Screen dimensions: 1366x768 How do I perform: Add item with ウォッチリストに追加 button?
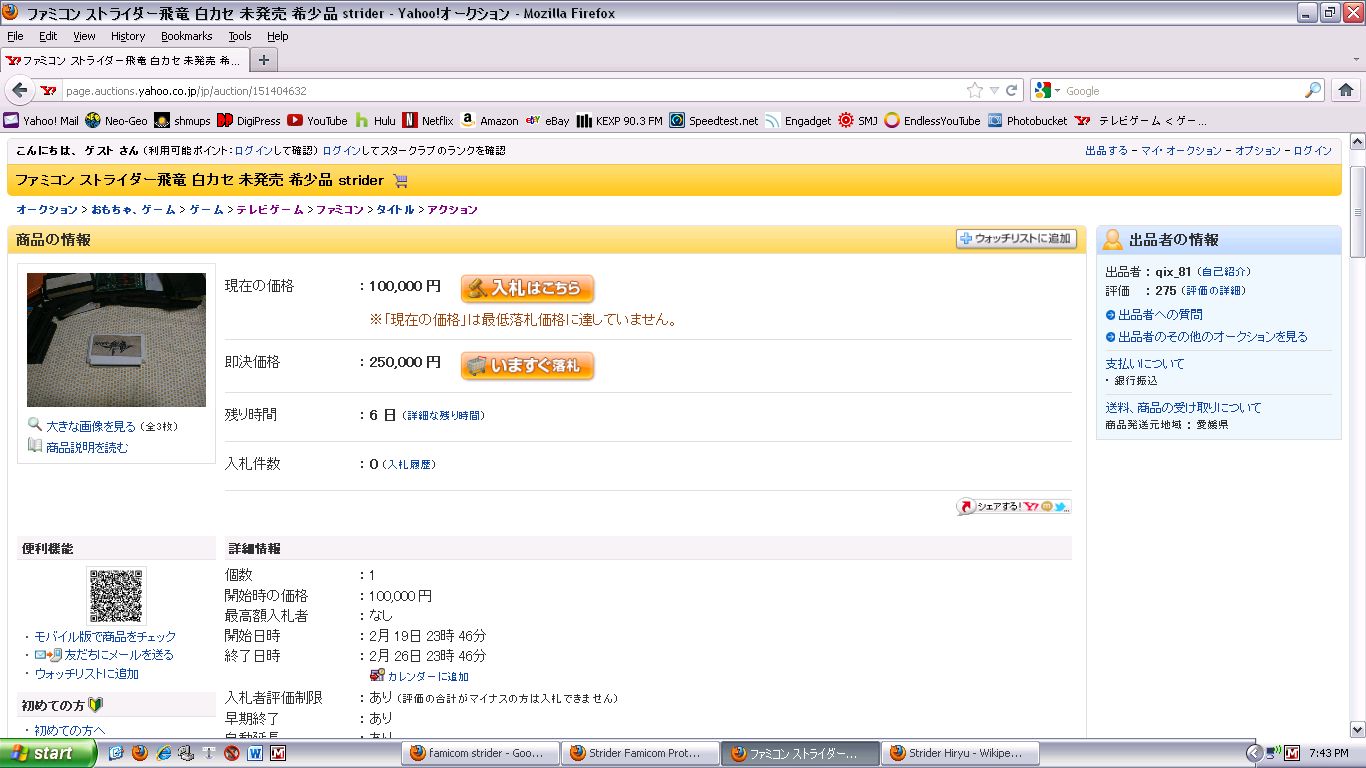[1015, 239]
